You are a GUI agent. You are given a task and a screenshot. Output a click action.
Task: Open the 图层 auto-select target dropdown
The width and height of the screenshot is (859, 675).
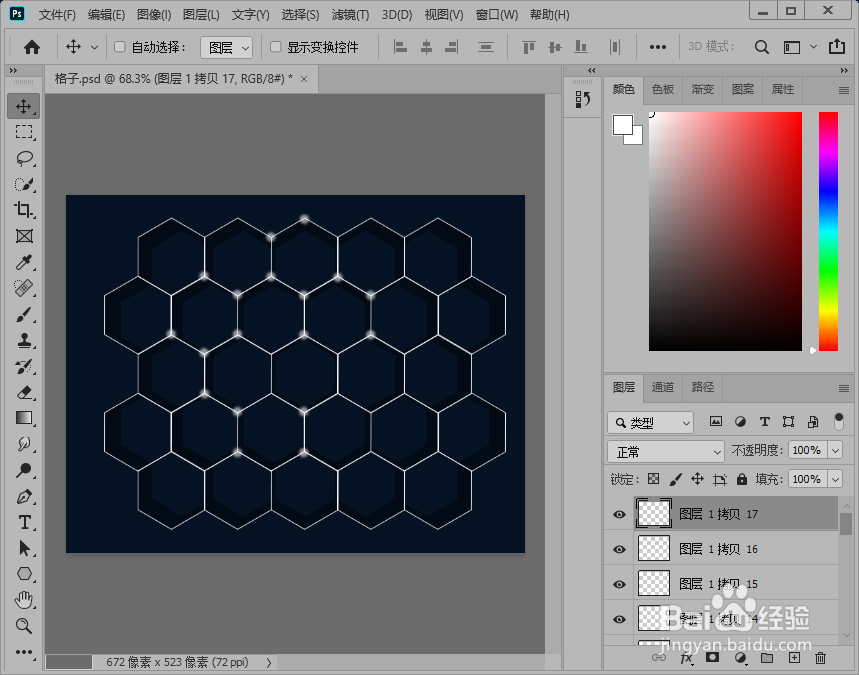point(226,48)
